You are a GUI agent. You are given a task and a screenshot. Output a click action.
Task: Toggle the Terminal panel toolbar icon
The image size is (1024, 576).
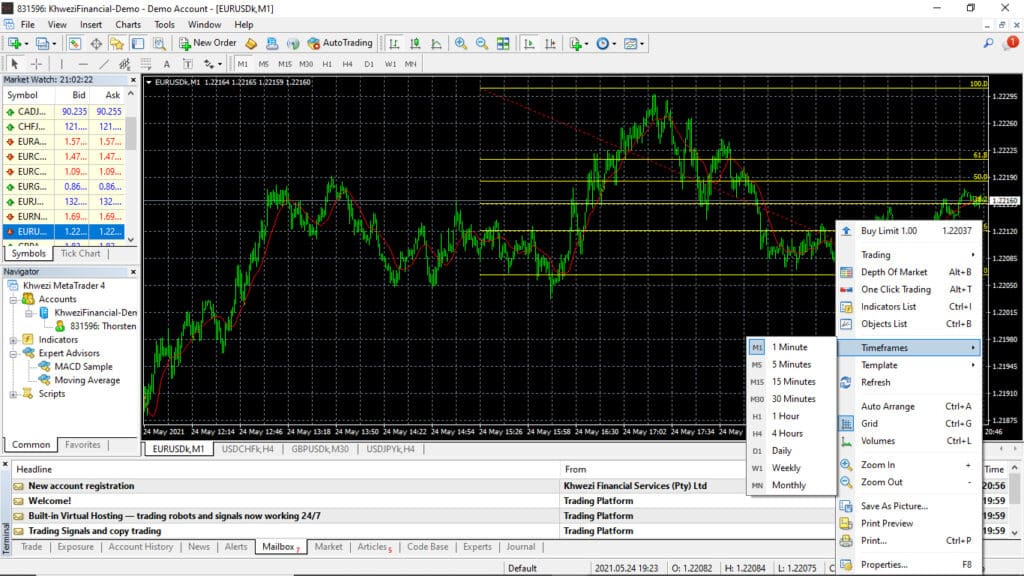pyautogui.click(x=138, y=44)
